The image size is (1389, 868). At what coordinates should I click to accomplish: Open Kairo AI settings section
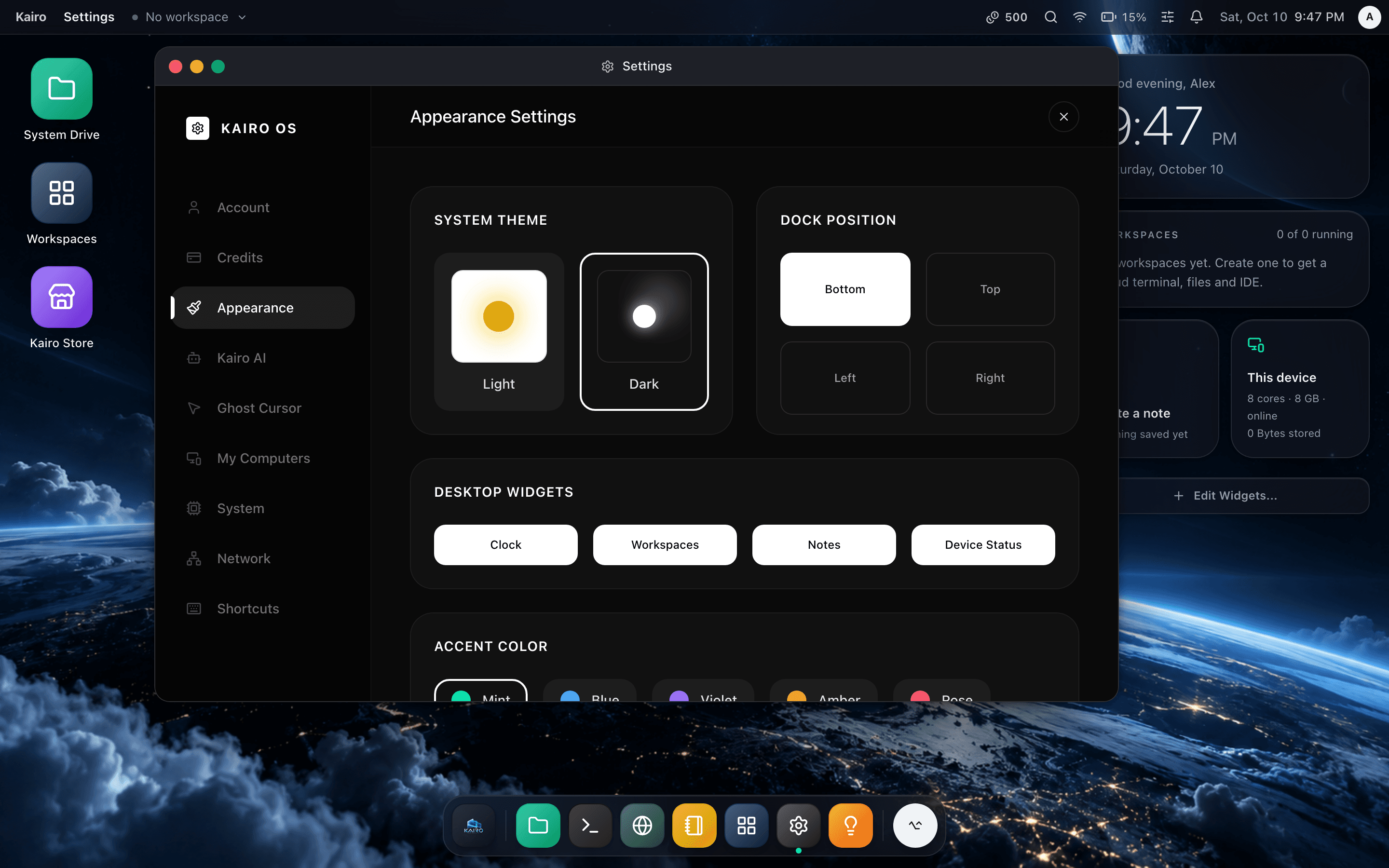pos(263,358)
